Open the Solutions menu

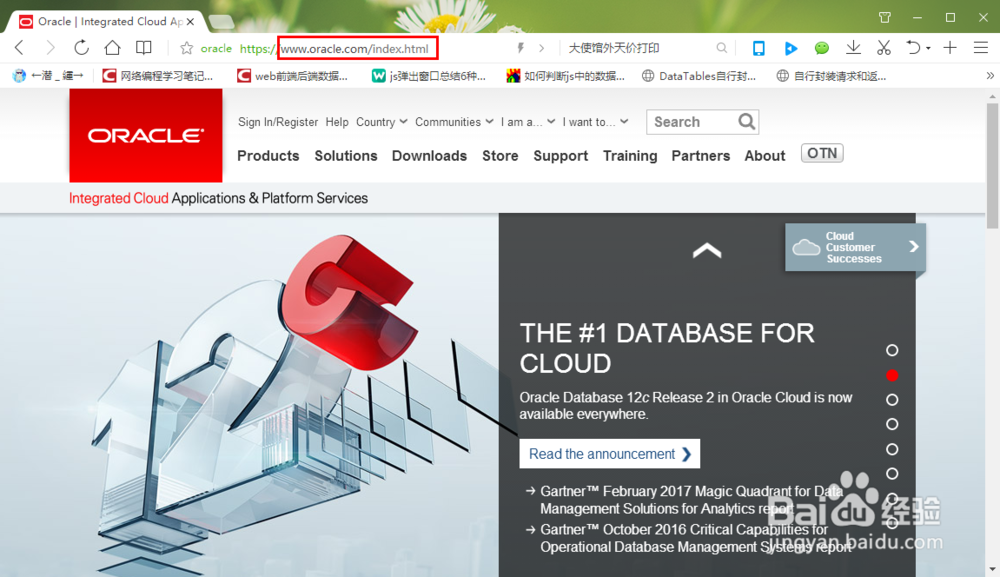coord(346,156)
